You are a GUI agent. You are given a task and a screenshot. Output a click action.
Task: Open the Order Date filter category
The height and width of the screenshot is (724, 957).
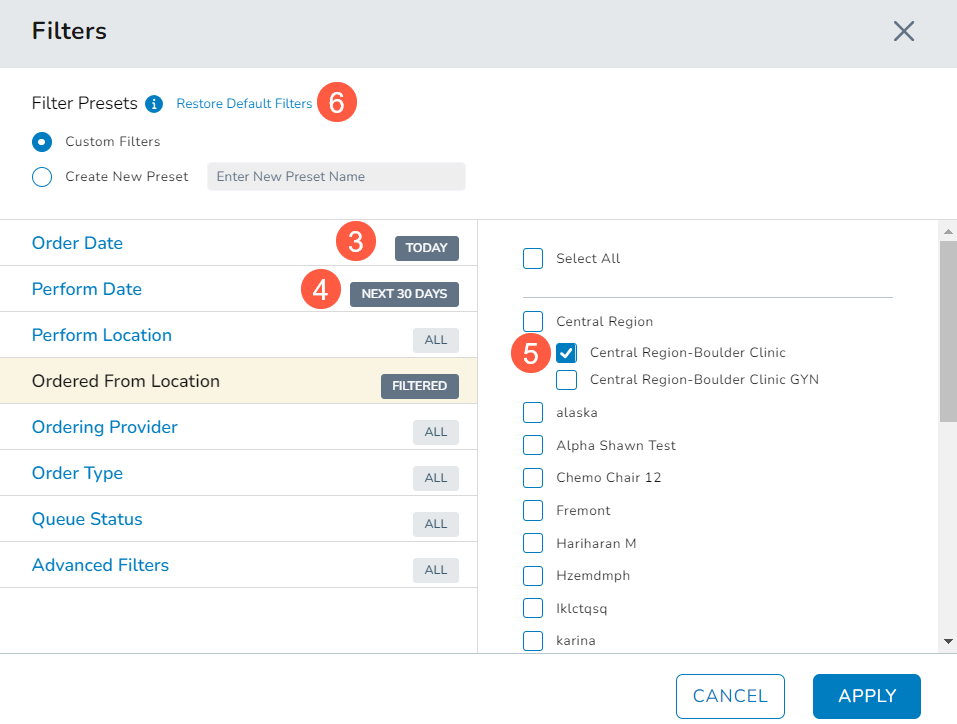78,243
